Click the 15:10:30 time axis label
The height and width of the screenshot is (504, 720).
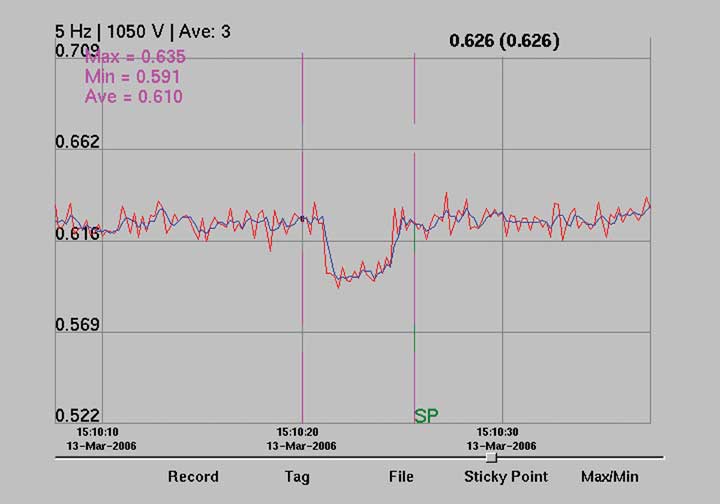(502, 431)
